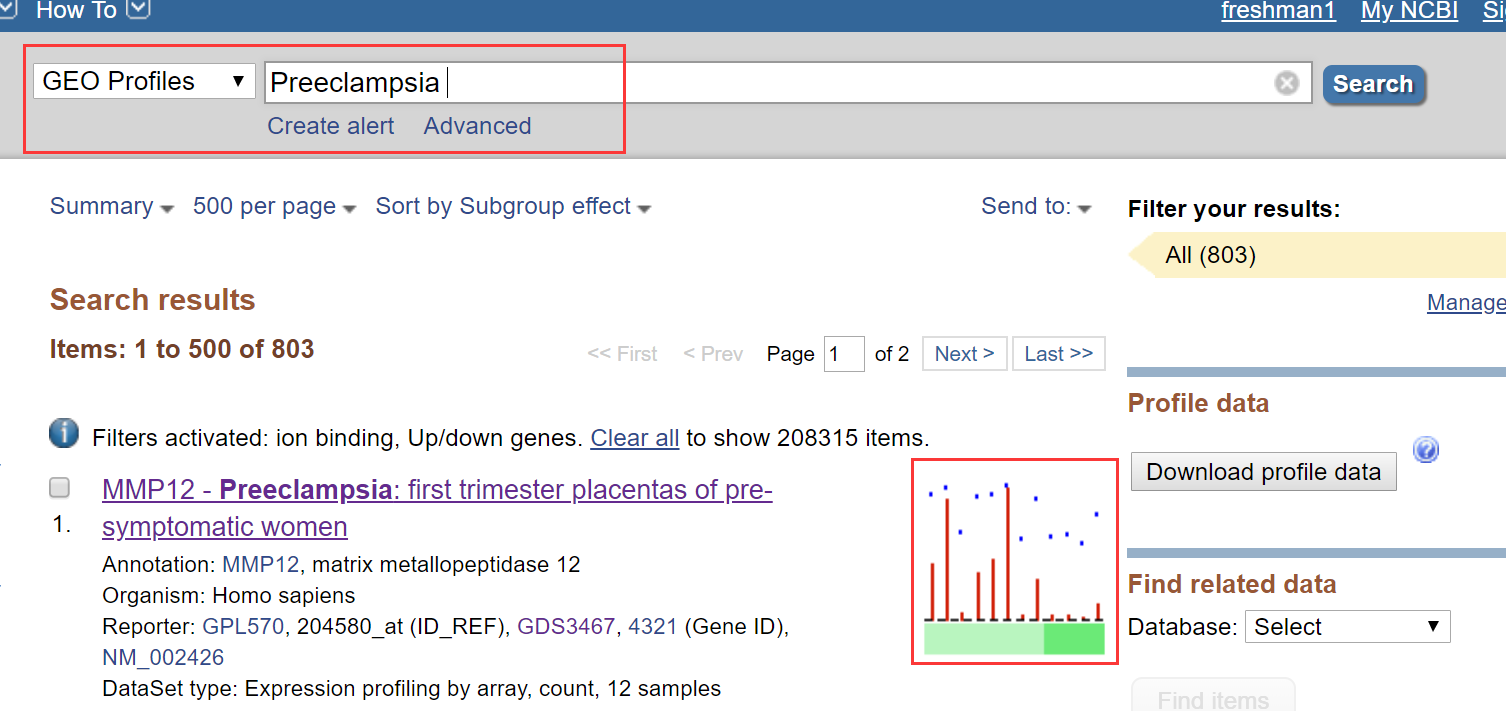Open the freshman1 account link
Image resolution: width=1506 pixels, height=711 pixels.
tap(1278, 11)
